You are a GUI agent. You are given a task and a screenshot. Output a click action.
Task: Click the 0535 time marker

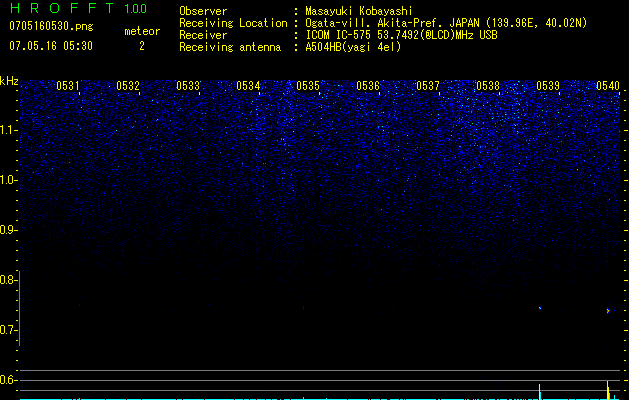[x=308, y=85]
